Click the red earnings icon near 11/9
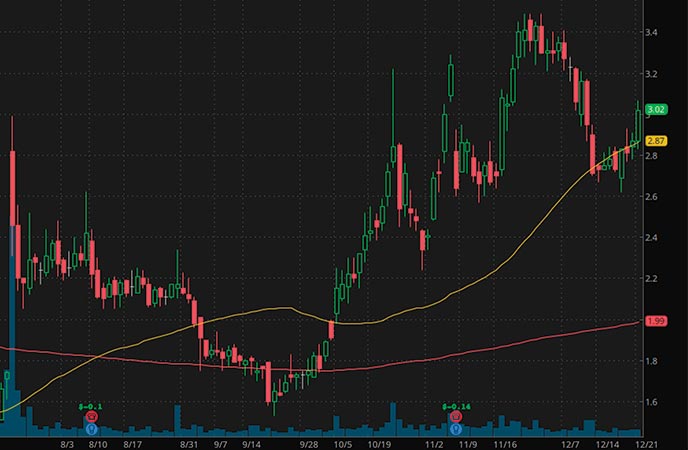Screen dimensions: 688x450 click(x=454, y=415)
